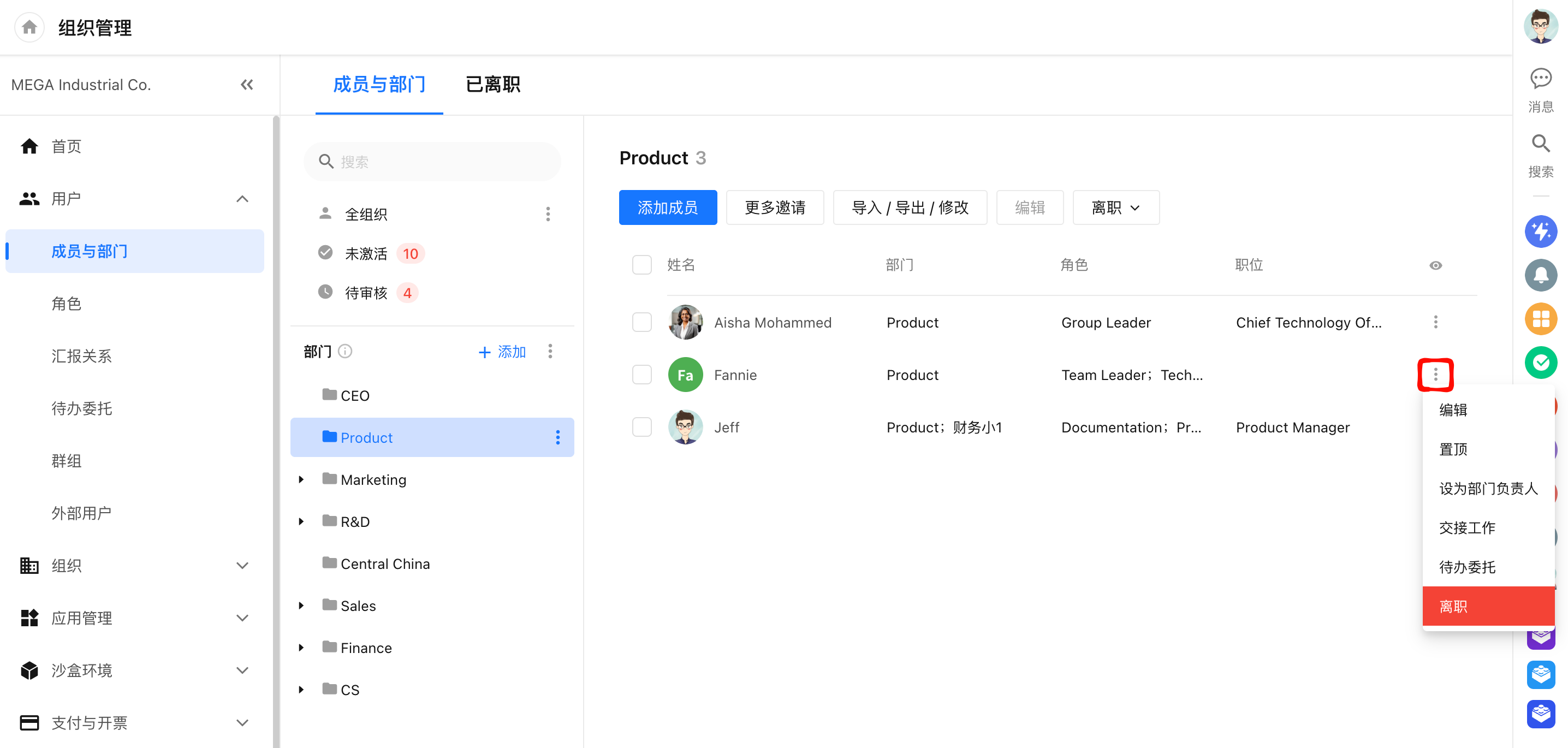Open three-dot menu for Aisha Mohammed
Screen dimensions: 1568x748
tap(1435, 322)
